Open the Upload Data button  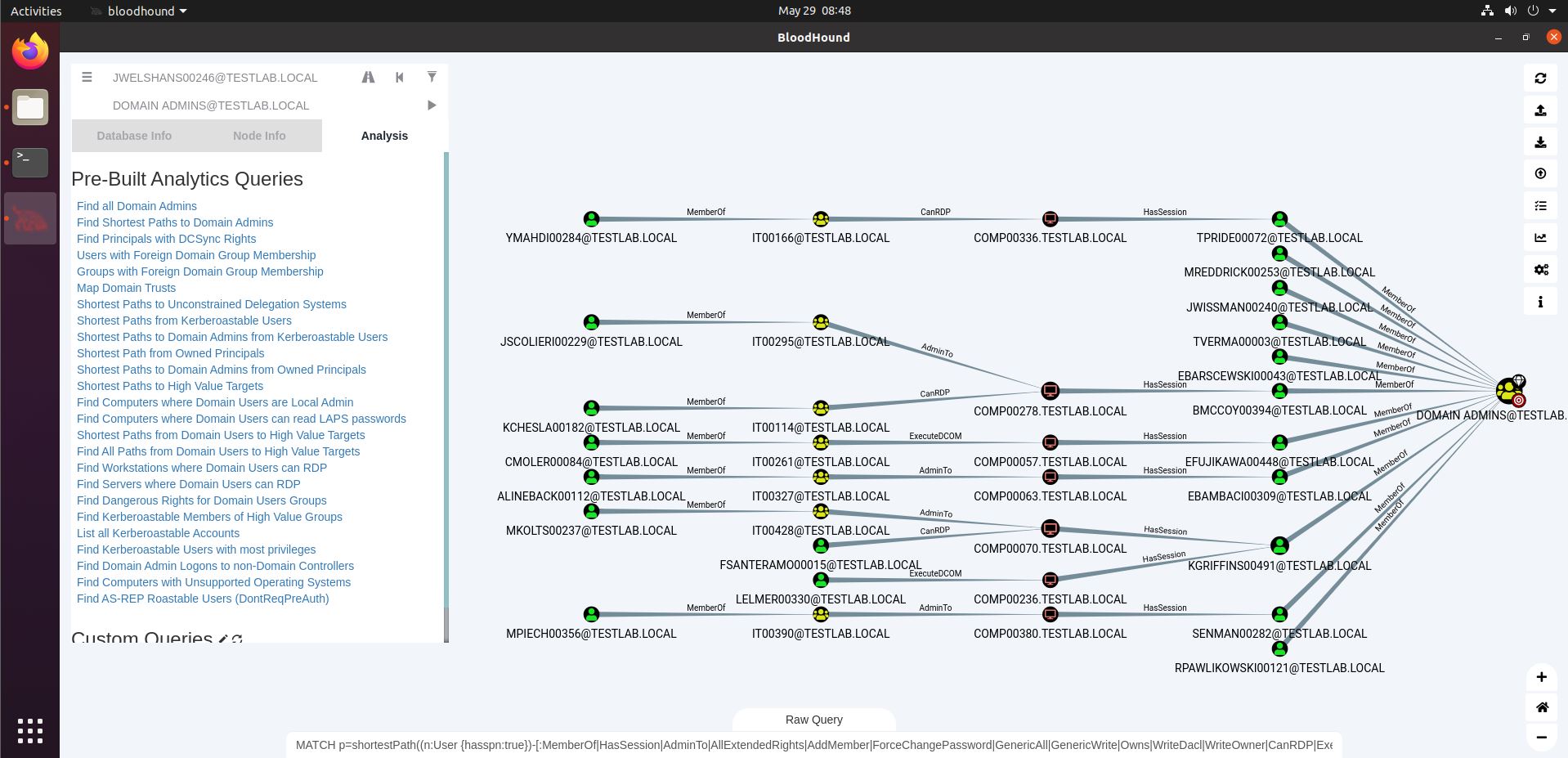[x=1540, y=174]
